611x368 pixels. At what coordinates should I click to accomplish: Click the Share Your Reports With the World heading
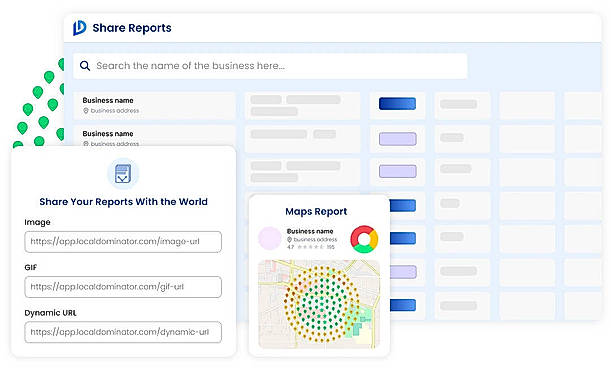[124, 202]
